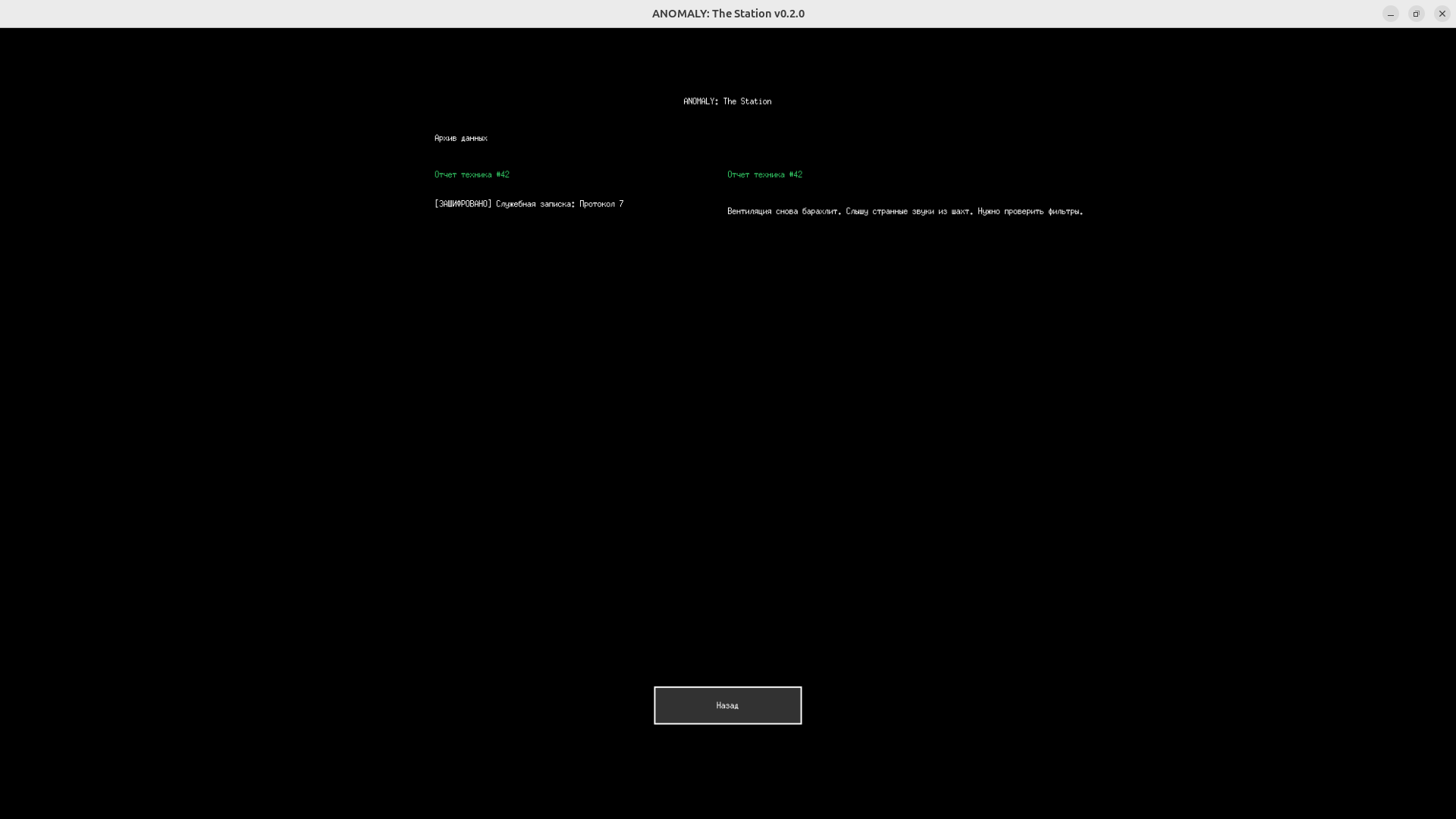
Task: Click the sentence Вентиляция снова барахлит
Action: (783, 212)
